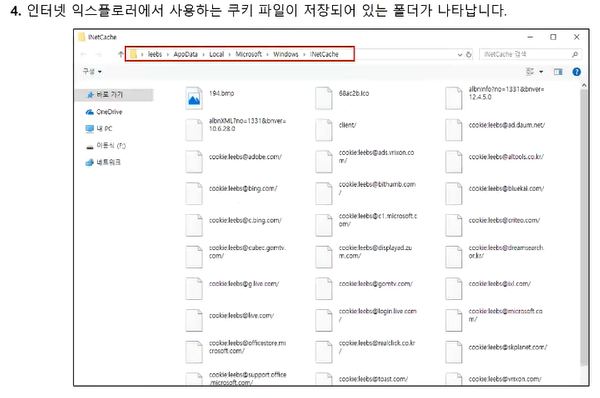600x398 pixels.
Task: Maximize the INetCache window
Action: coord(553,37)
